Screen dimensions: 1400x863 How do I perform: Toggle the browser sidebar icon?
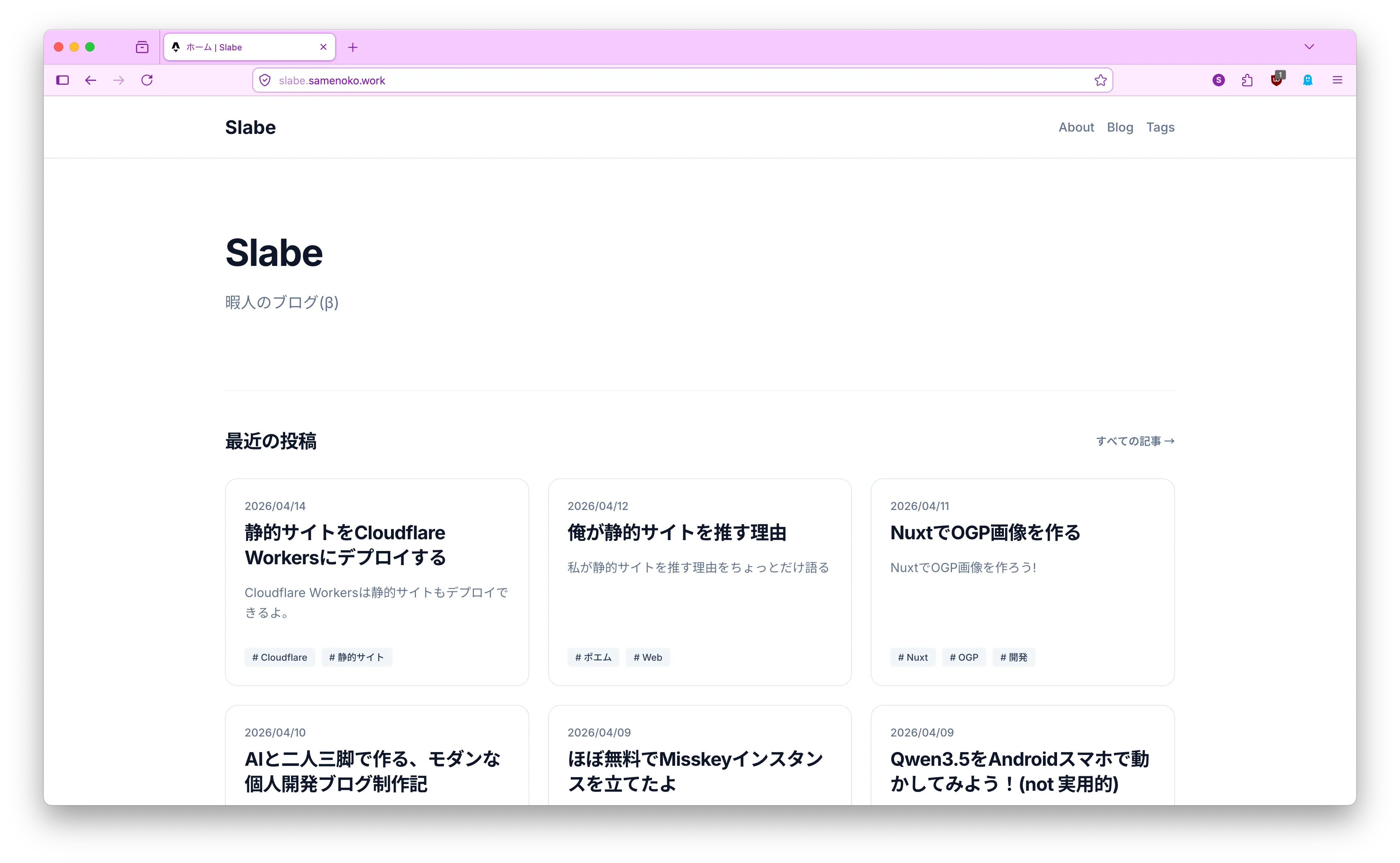pos(63,80)
